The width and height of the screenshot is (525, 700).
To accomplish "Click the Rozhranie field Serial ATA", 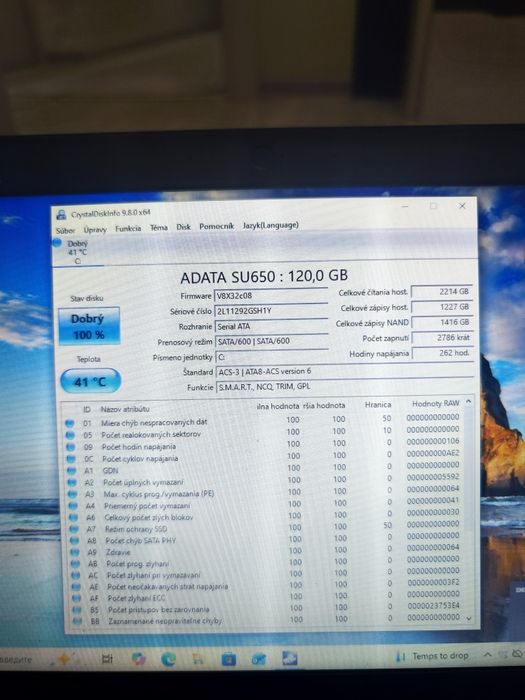I will coord(271,326).
